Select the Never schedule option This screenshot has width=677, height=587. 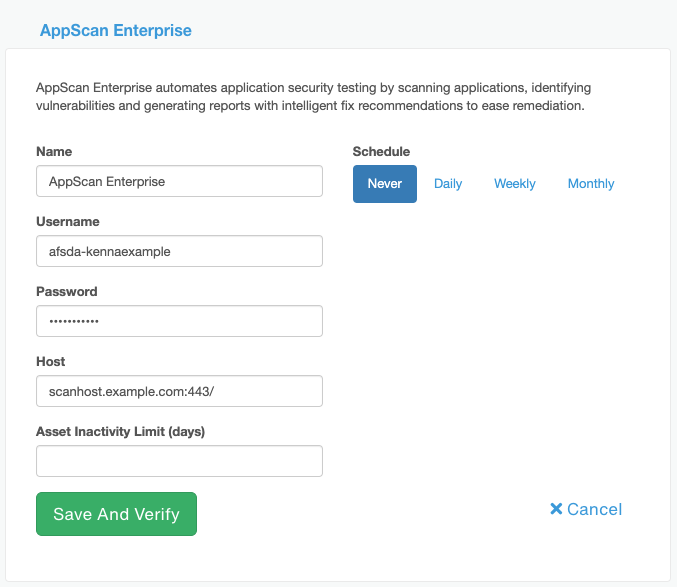click(x=385, y=184)
